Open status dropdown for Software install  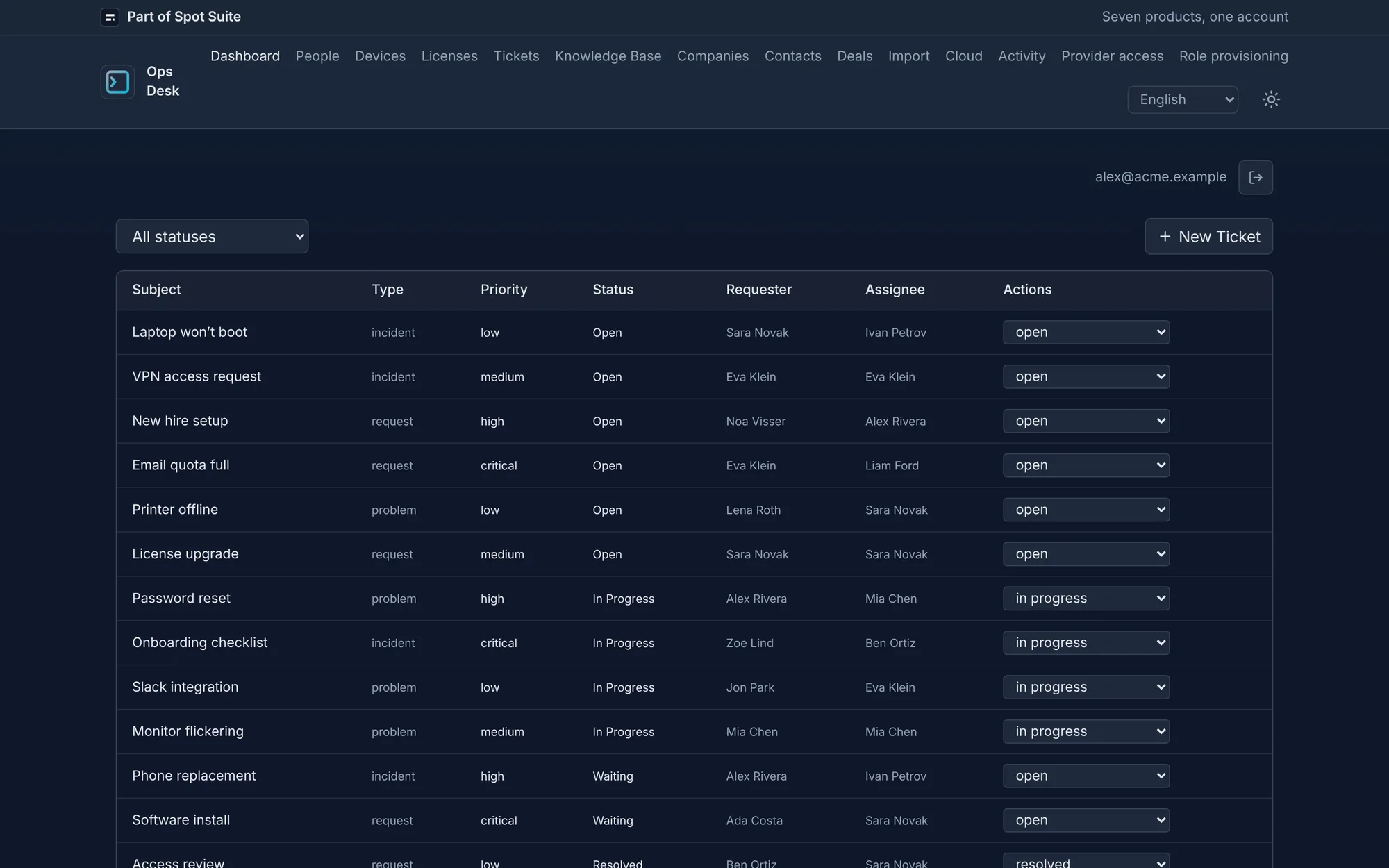click(x=1086, y=820)
